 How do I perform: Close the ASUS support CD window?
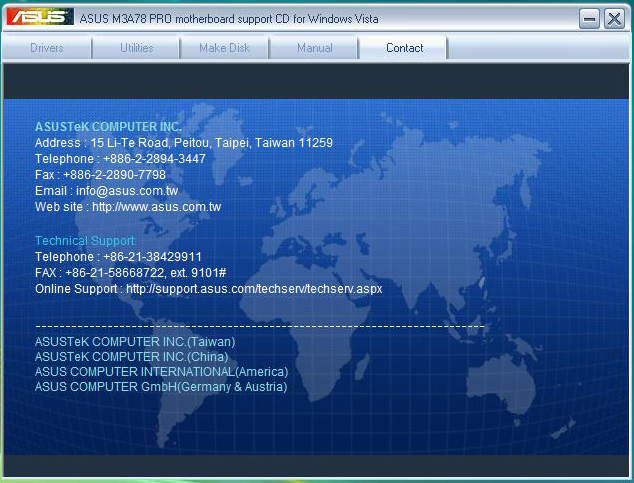click(x=614, y=19)
